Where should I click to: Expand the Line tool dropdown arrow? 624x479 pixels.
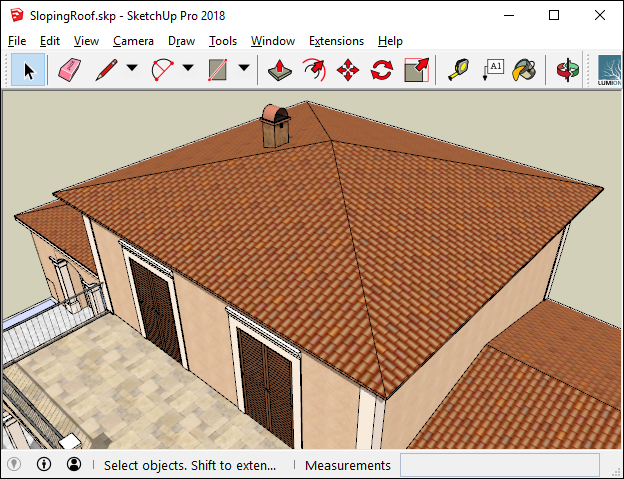coord(132,70)
